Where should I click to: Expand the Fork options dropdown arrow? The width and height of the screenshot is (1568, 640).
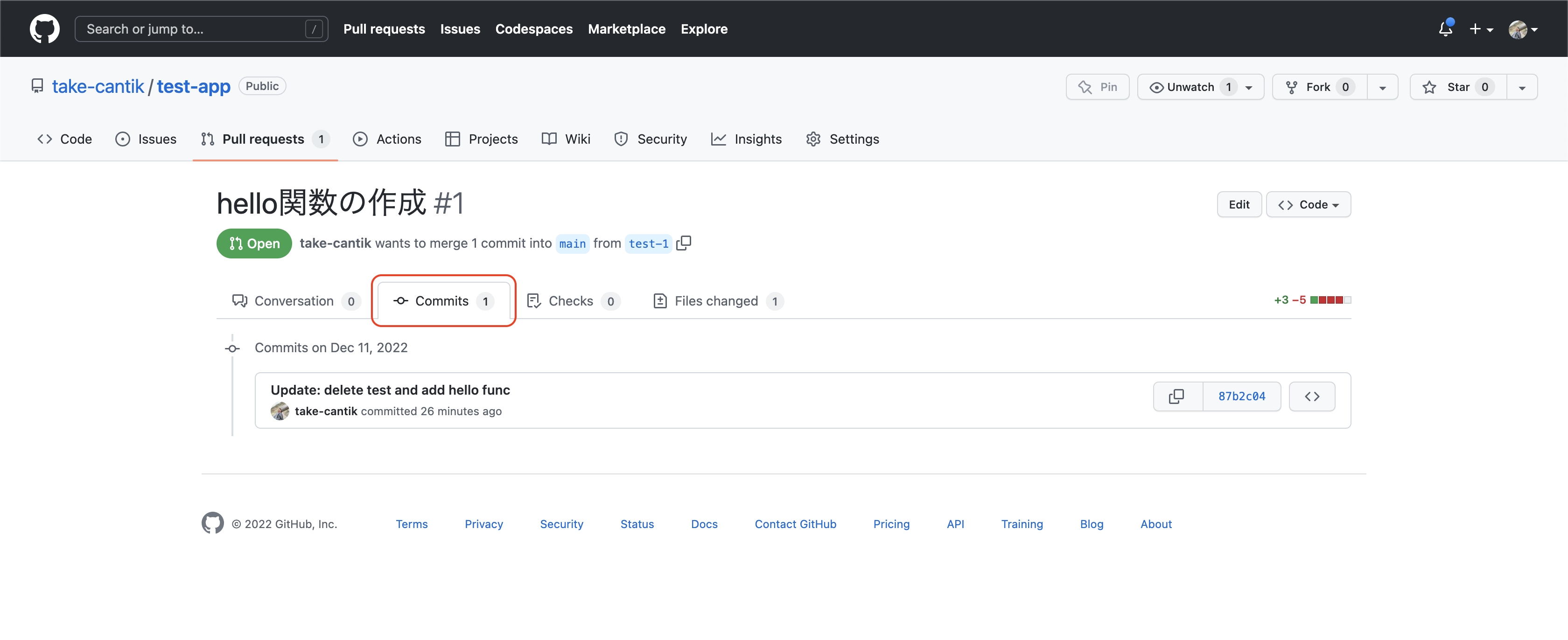coord(1382,88)
